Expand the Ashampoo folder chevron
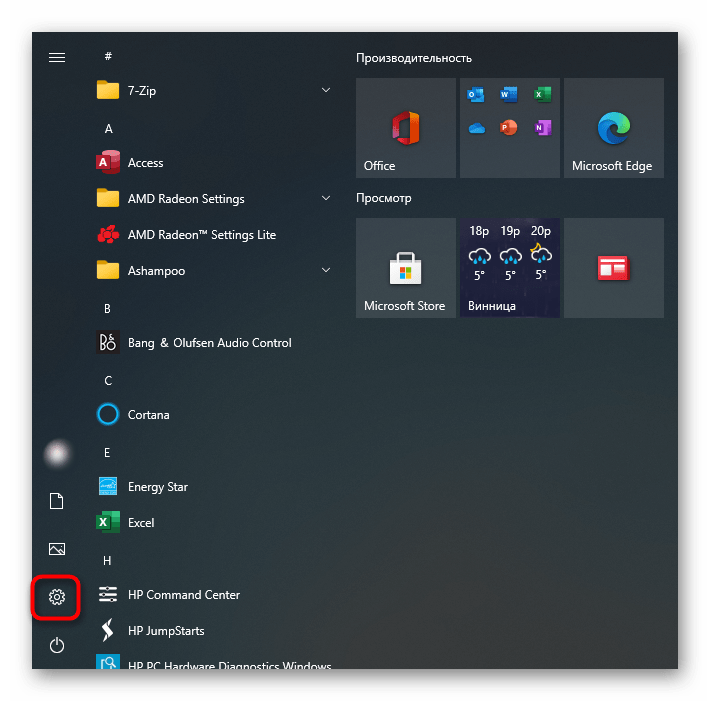Screen dimensions: 710x701 pyautogui.click(x=326, y=270)
